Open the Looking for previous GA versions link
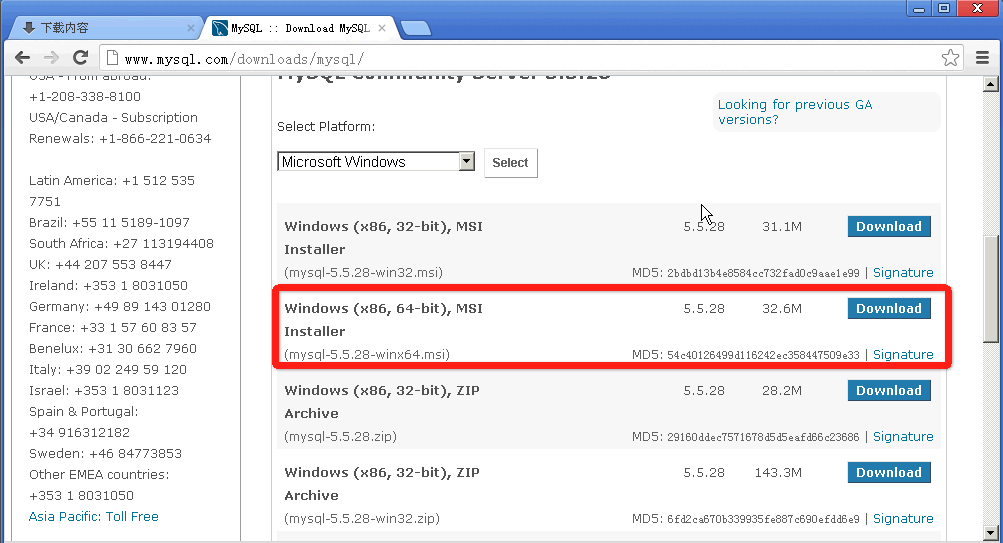 (x=795, y=112)
